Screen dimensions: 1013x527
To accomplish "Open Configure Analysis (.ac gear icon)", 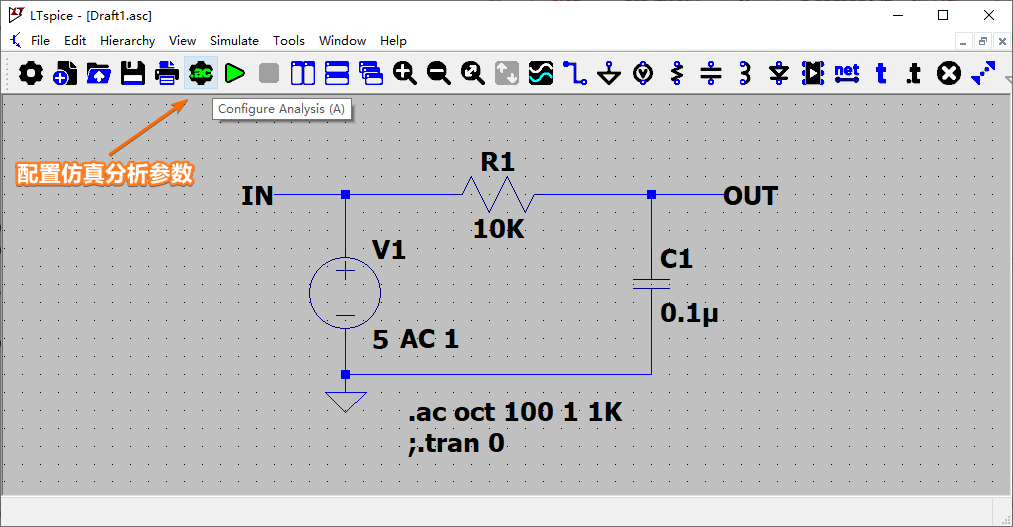I will pos(201,74).
